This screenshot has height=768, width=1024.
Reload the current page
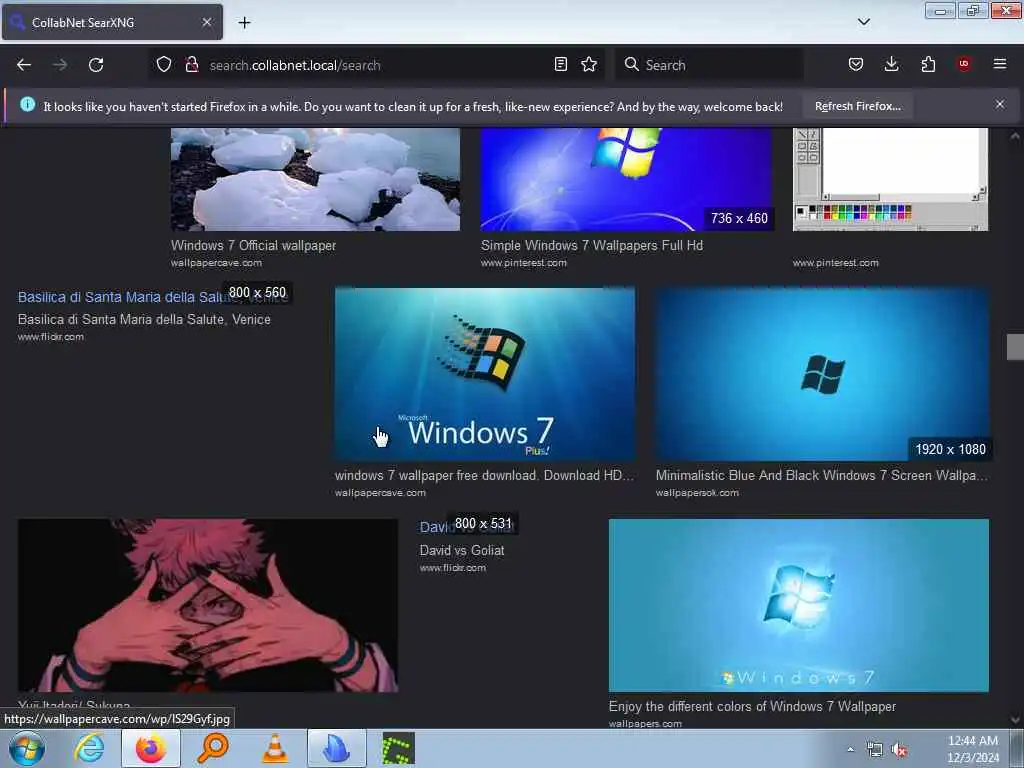pos(96,65)
